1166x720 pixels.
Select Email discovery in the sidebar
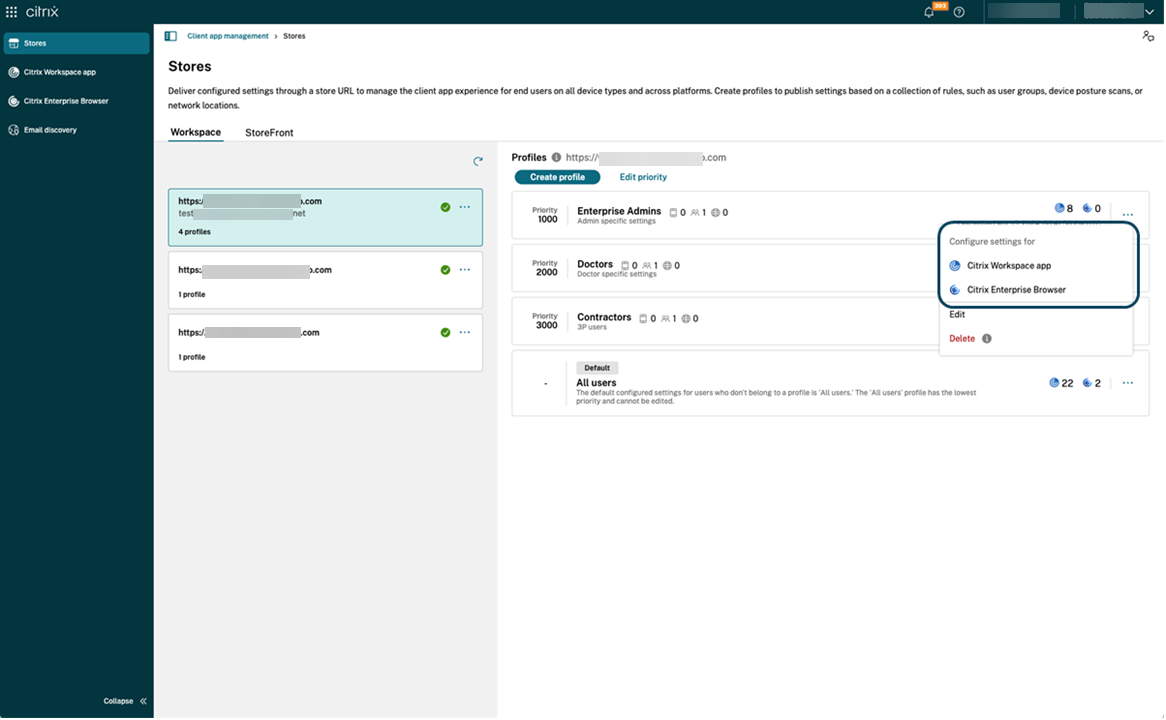pyautogui.click(x=49, y=129)
